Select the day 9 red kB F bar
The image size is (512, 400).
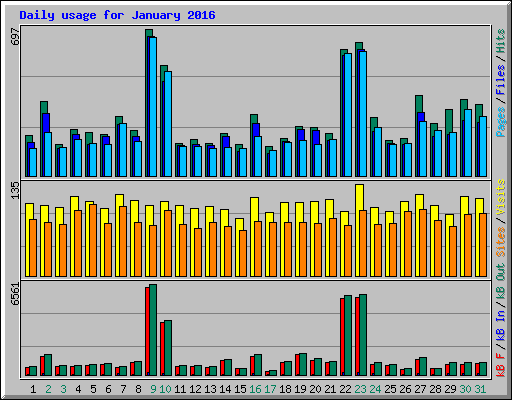point(147,332)
